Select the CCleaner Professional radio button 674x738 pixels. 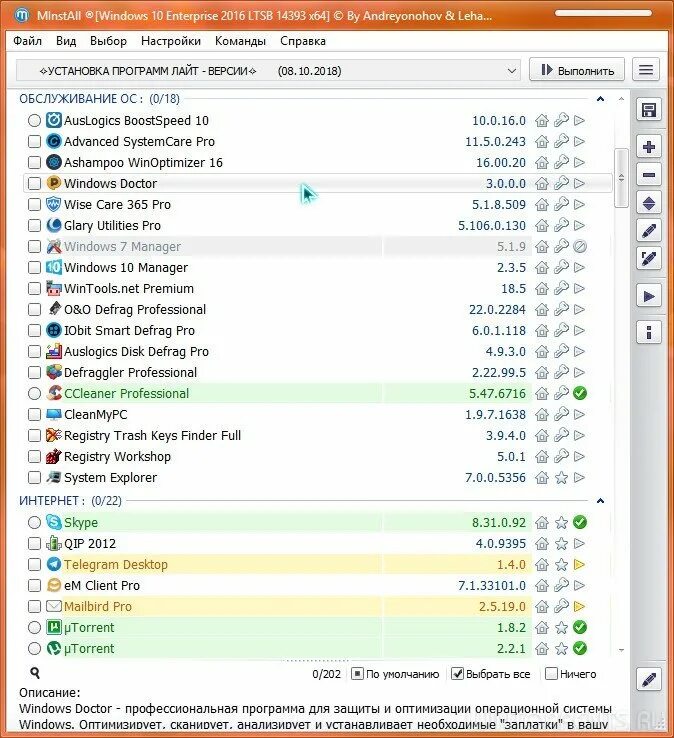[34, 393]
